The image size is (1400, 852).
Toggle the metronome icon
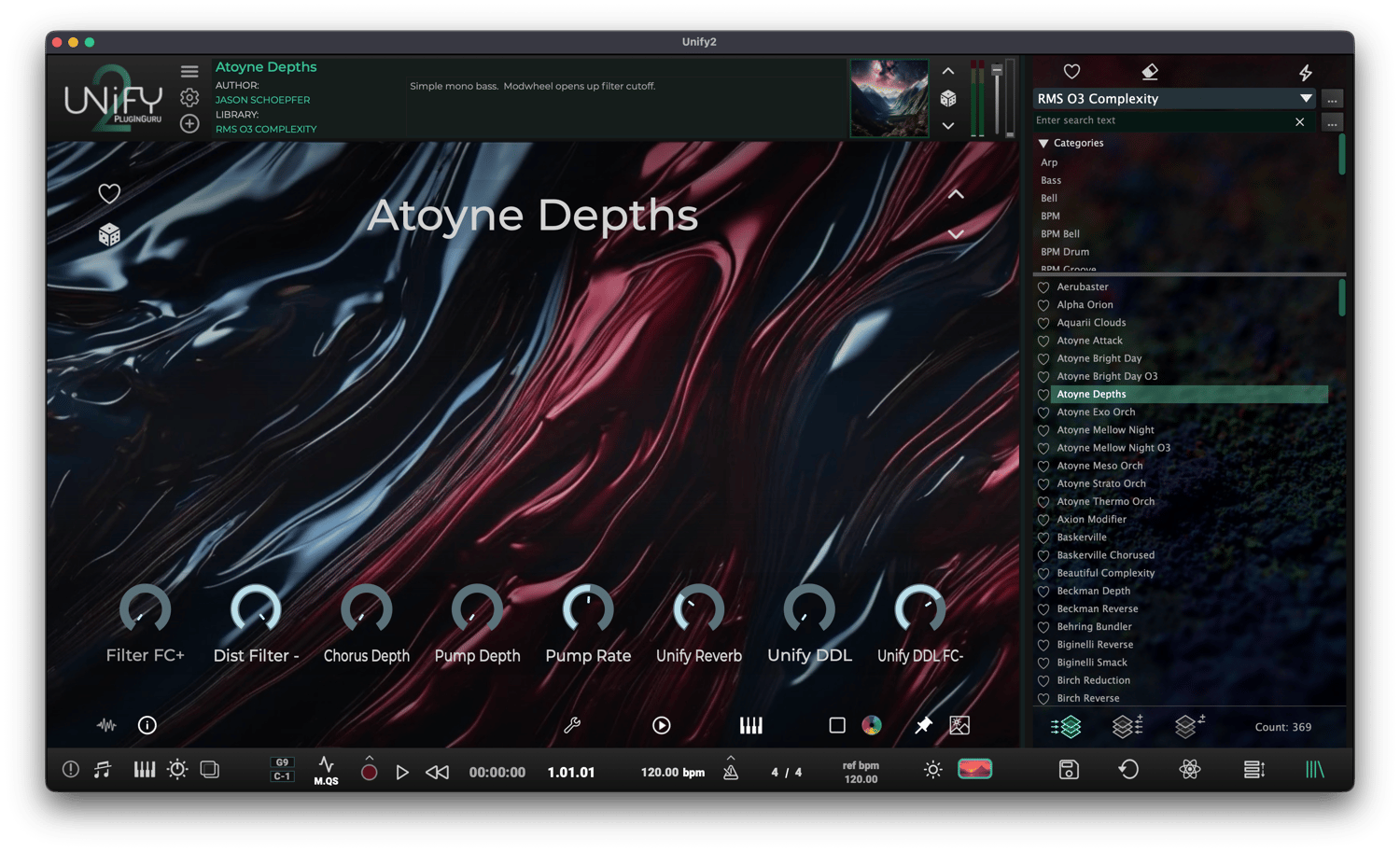[x=731, y=771]
